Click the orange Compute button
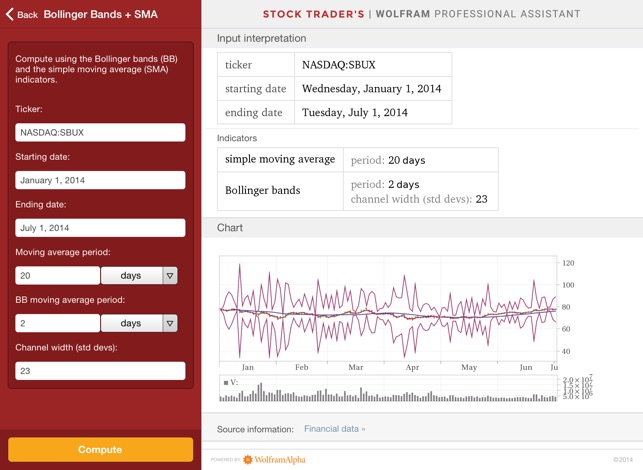The height and width of the screenshot is (470, 643). coord(100,449)
